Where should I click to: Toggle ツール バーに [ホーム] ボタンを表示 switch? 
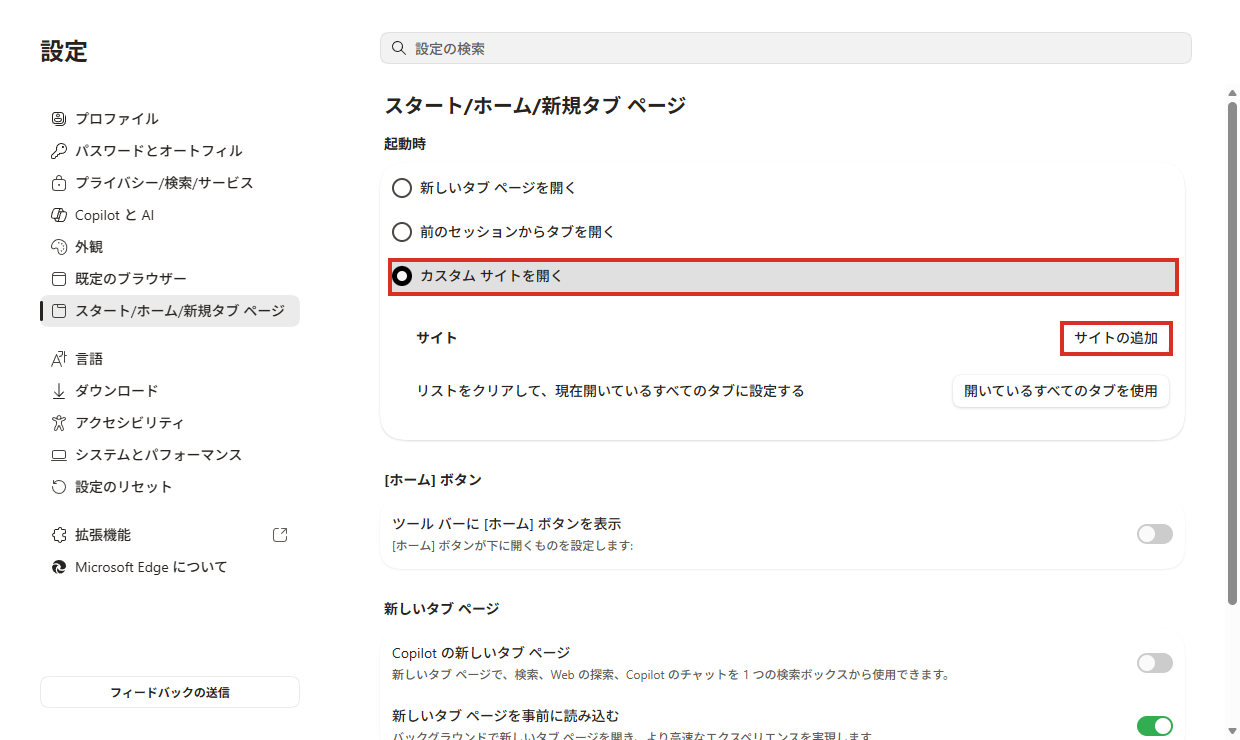pos(1154,534)
